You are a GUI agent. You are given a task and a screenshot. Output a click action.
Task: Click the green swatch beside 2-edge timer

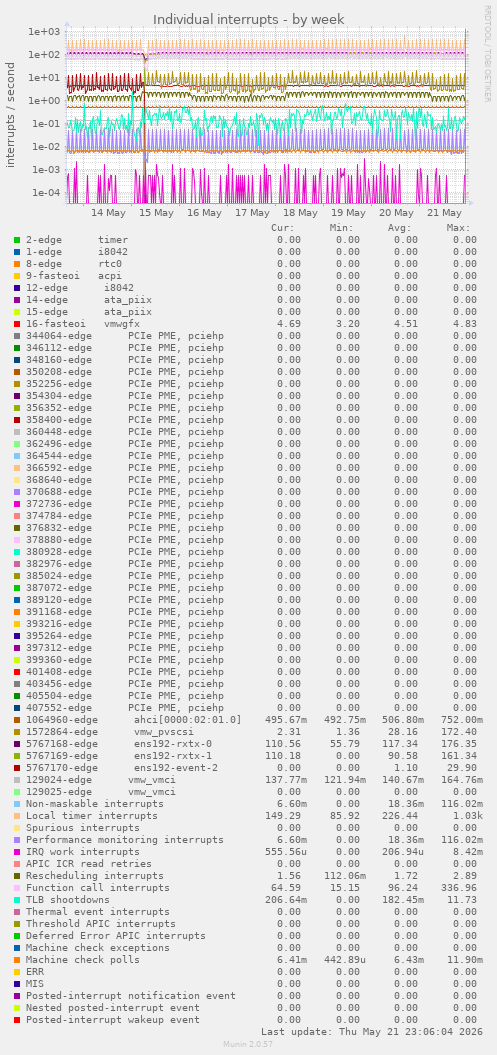pos(17,240)
